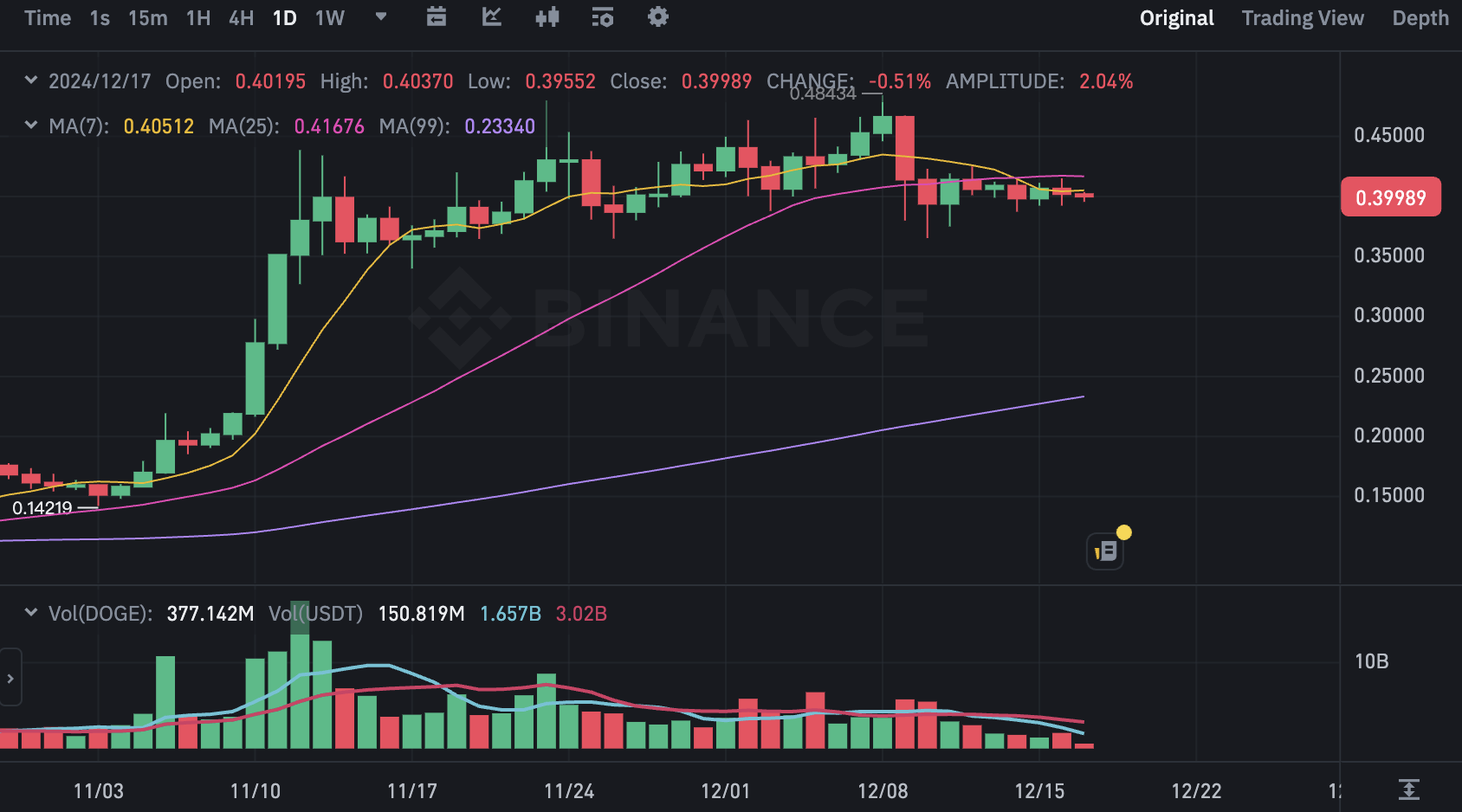Collapse the MA indicators row chevron

30,126
